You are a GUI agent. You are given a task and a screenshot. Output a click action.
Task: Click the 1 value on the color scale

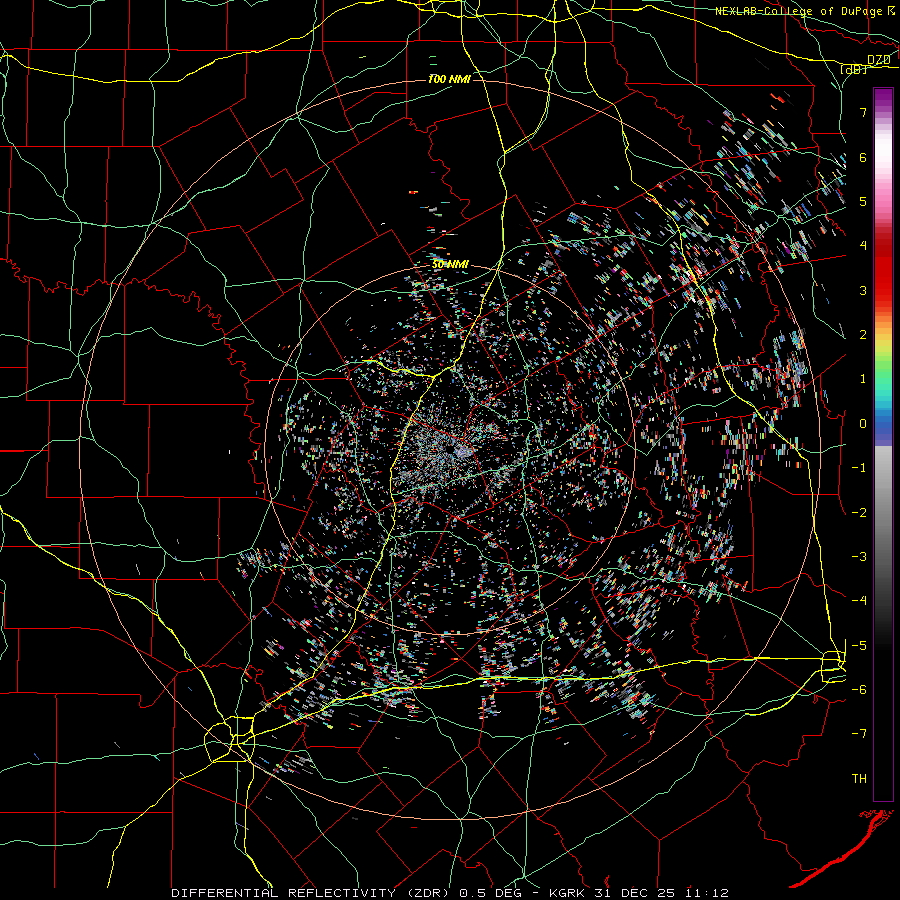(863, 379)
